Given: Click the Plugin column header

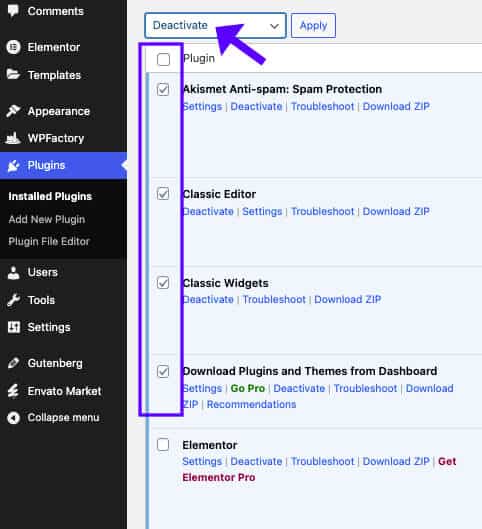Looking at the screenshot, I should [199, 58].
